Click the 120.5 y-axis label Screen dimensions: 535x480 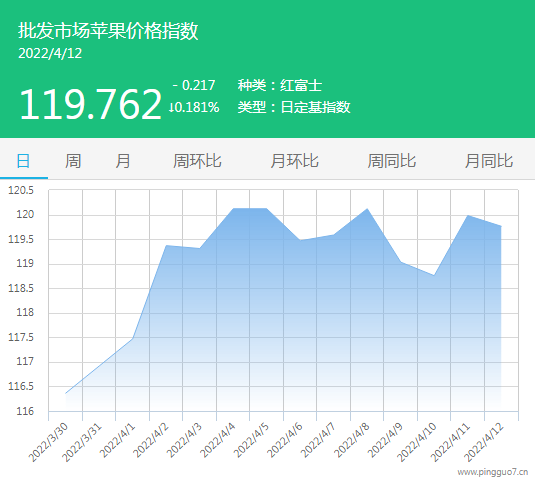click(21, 190)
